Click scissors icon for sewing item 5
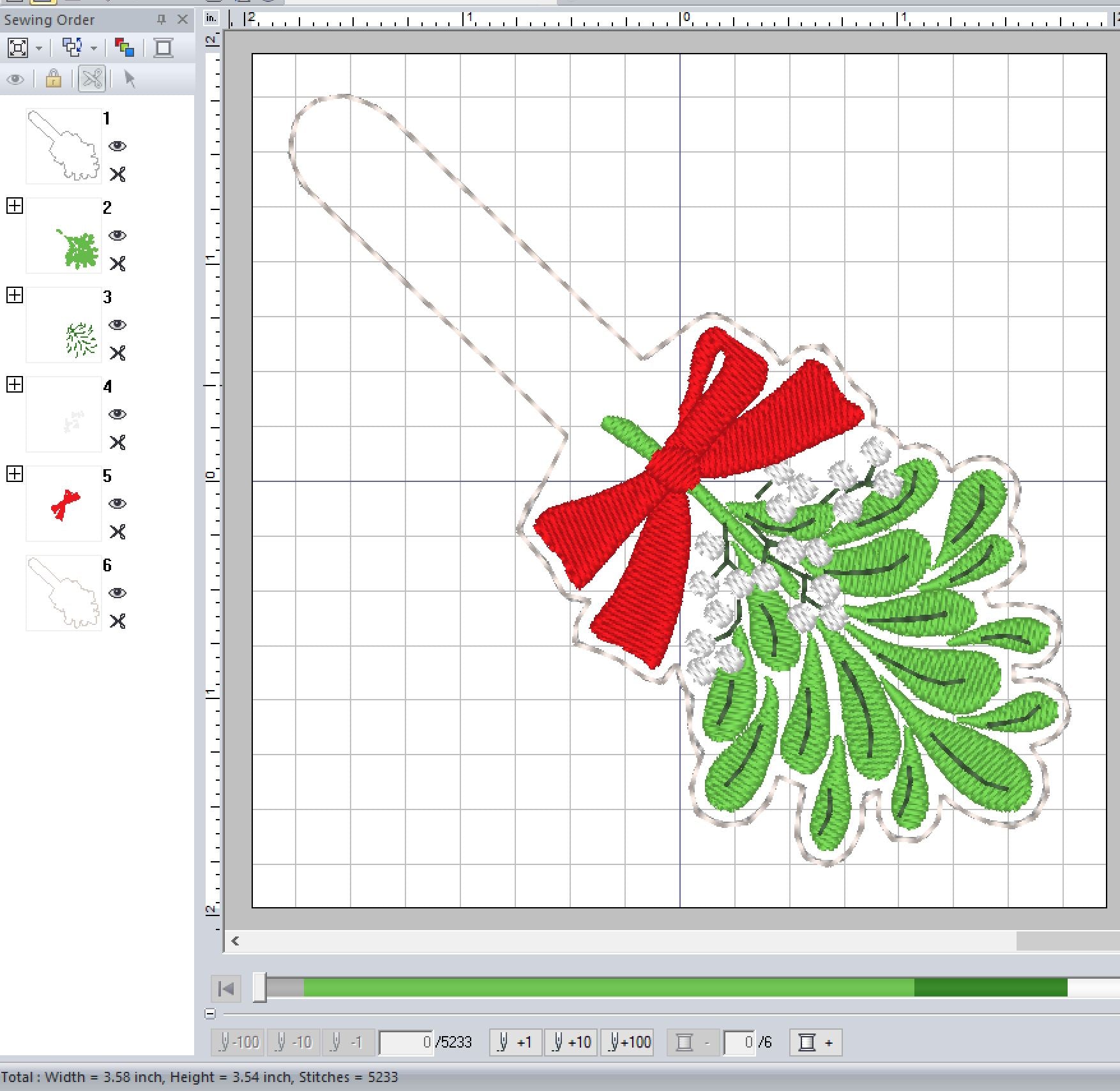The height and width of the screenshot is (1091, 1120). [117, 532]
